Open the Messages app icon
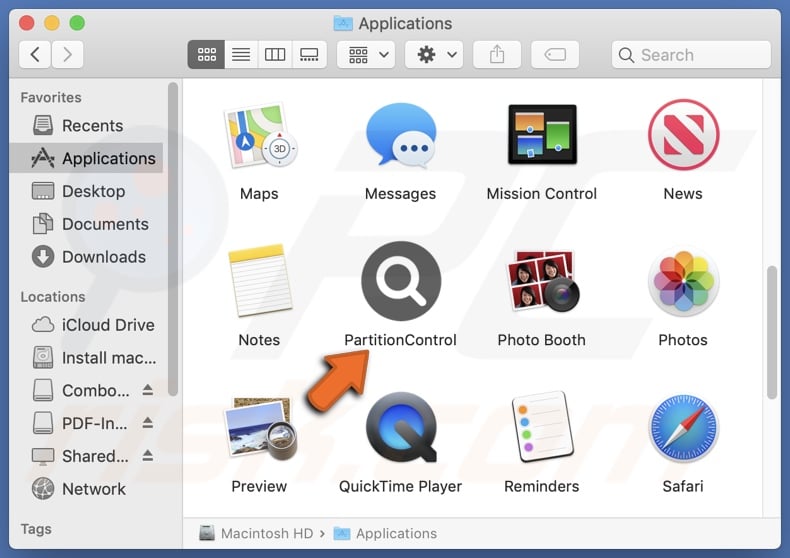 [x=401, y=134]
